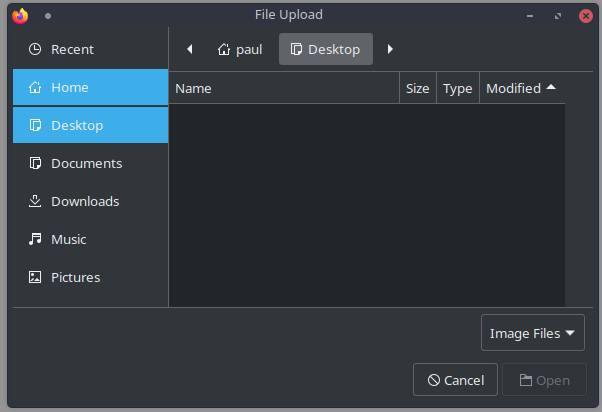Viewport: 602px width, 412px height.
Task: Toggle sort order on the Modified column
Action: (x=522, y=88)
